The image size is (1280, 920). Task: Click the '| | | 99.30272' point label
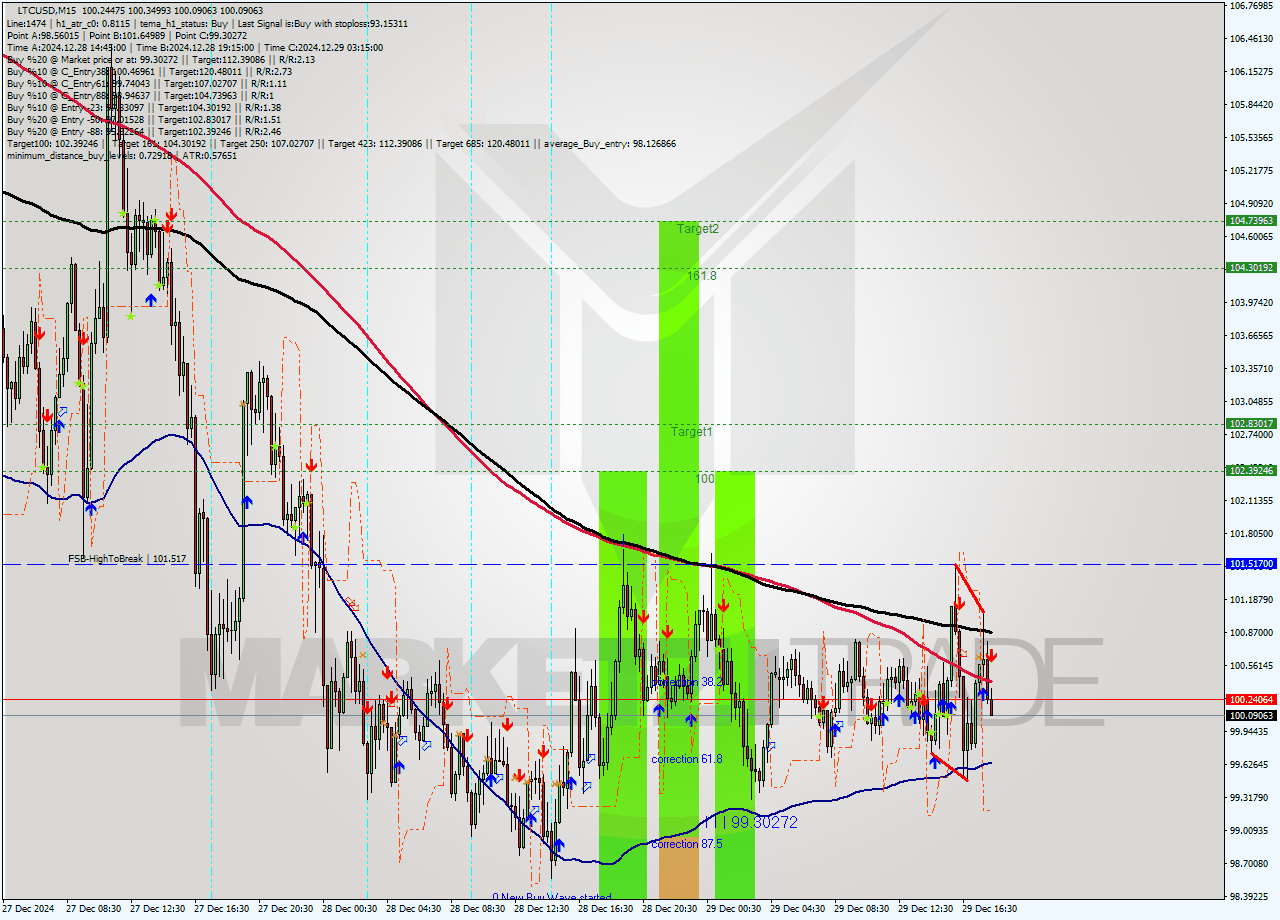[x=750, y=822]
